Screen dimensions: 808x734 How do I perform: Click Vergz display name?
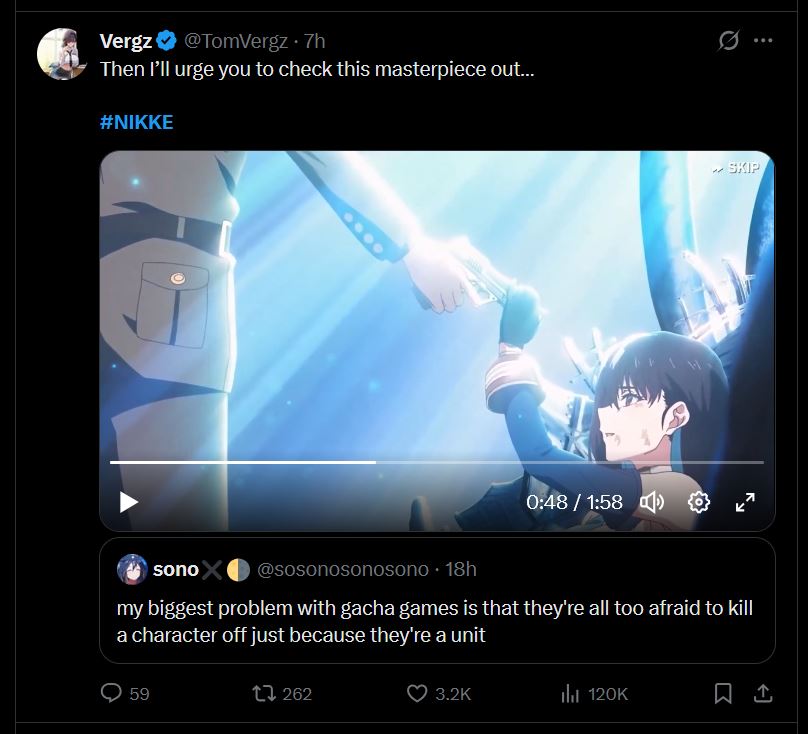(126, 41)
